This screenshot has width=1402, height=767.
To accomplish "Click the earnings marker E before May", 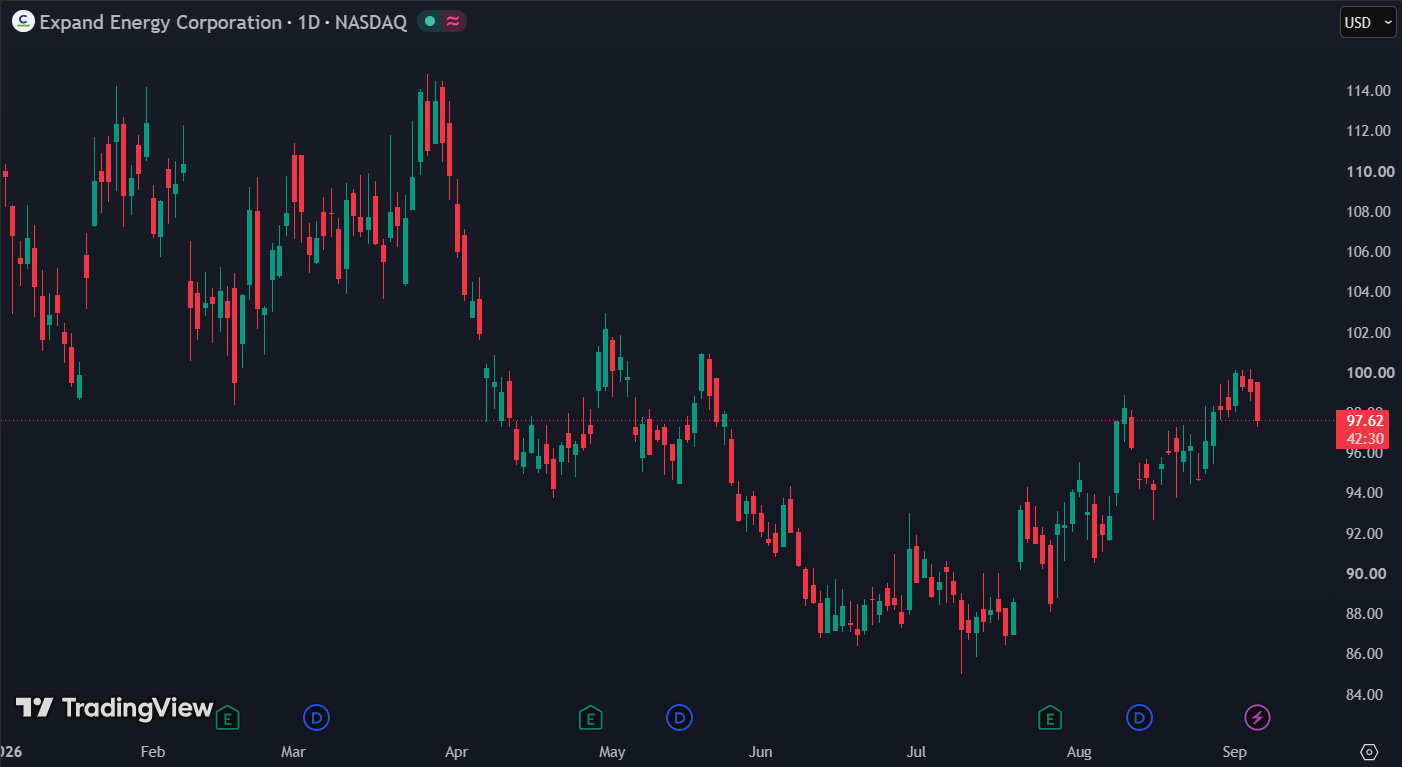I will [x=591, y=717].
